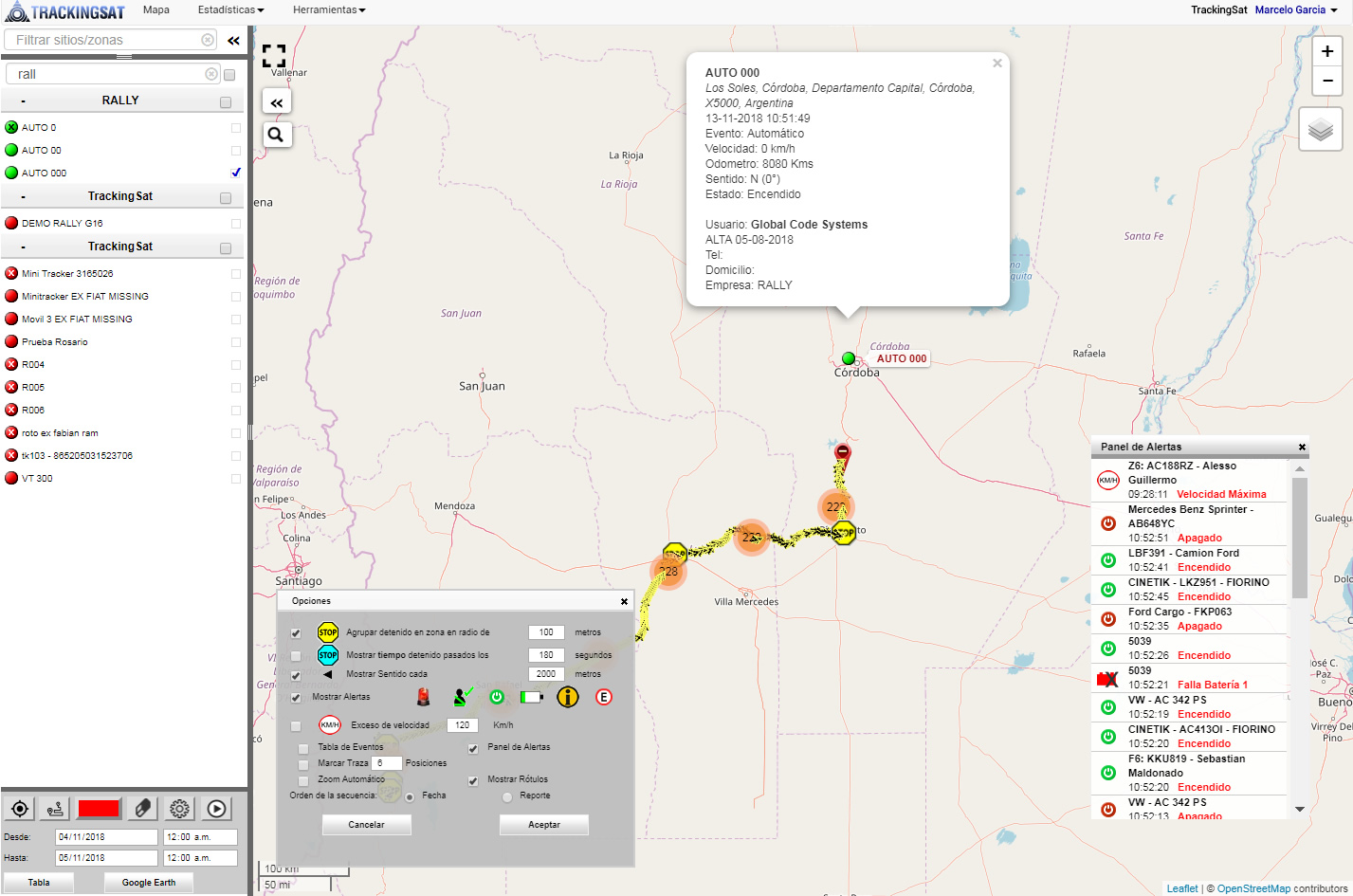Click the green AUTO 000 map marker
The image size is (1353, 896).
coord(849,358)
